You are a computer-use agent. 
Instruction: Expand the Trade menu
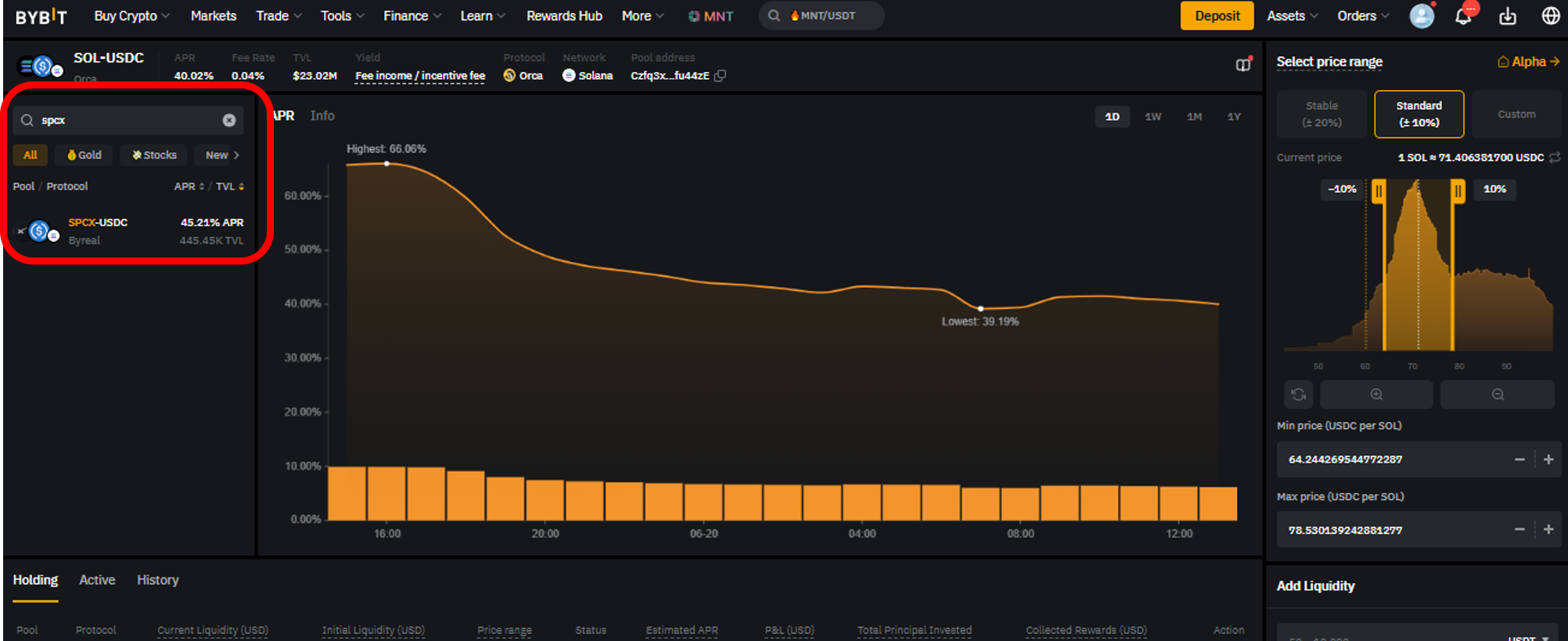[279, 16]
